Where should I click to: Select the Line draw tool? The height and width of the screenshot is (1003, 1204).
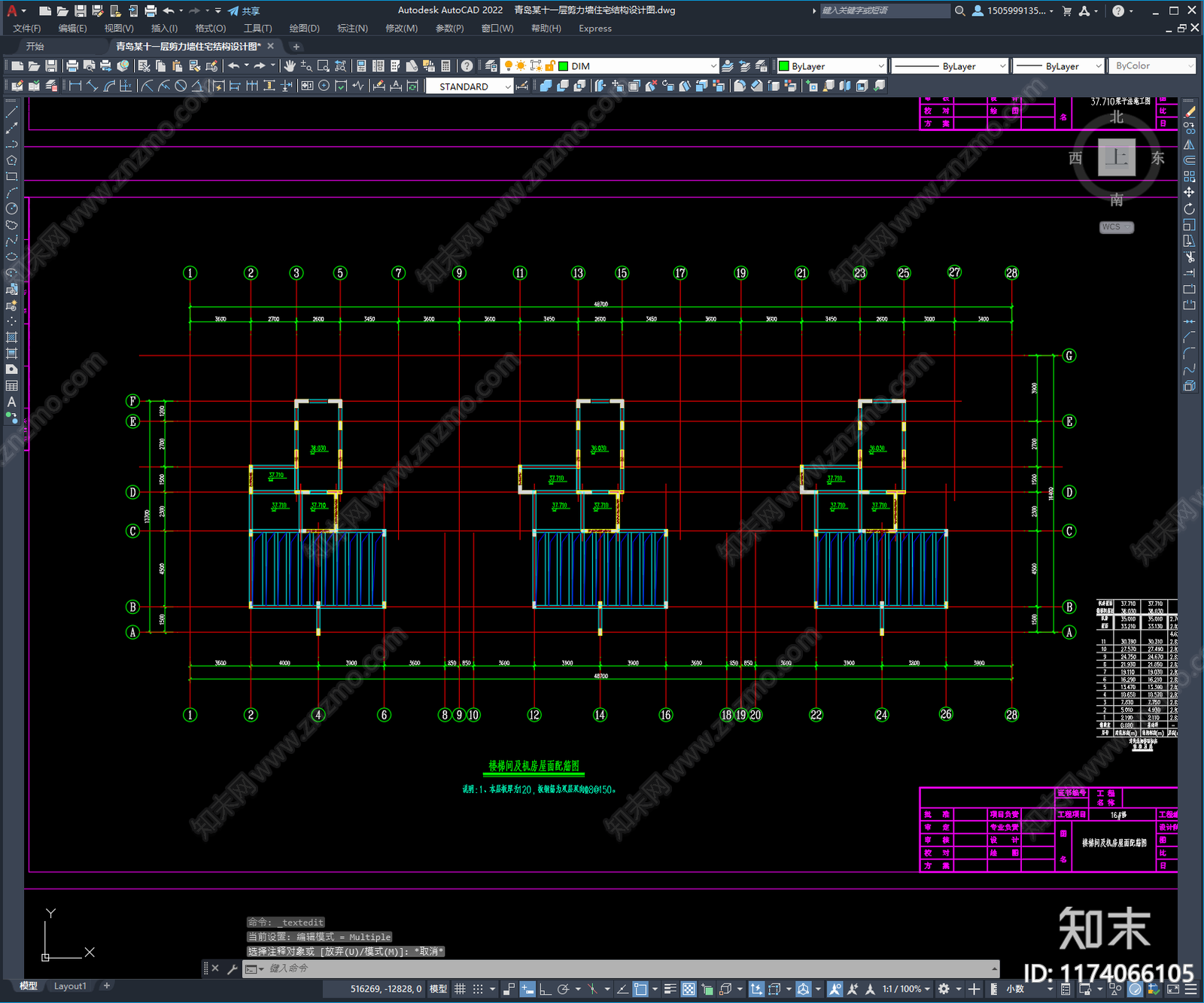[11, 111]
